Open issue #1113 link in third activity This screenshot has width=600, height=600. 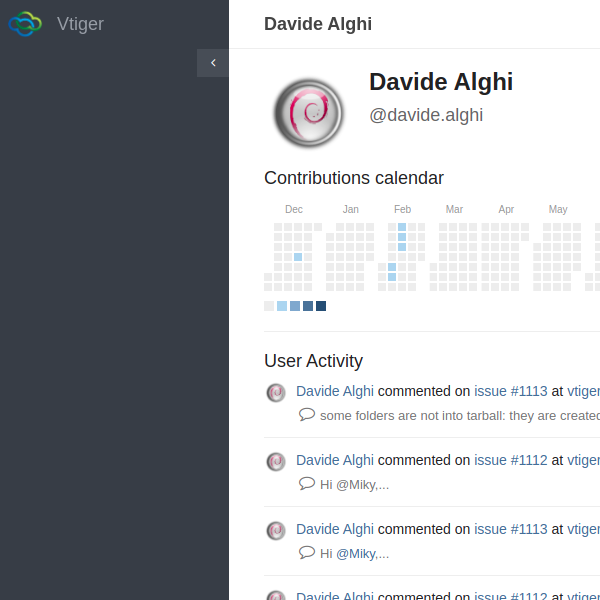[x=511, y=529]
